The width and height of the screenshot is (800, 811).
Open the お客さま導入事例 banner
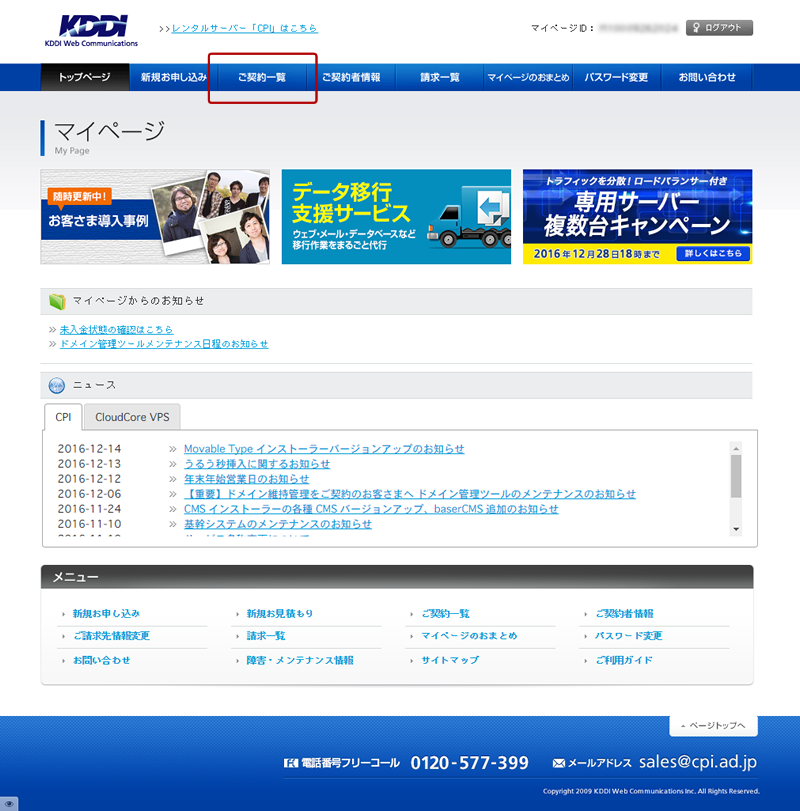coord(155,217)
